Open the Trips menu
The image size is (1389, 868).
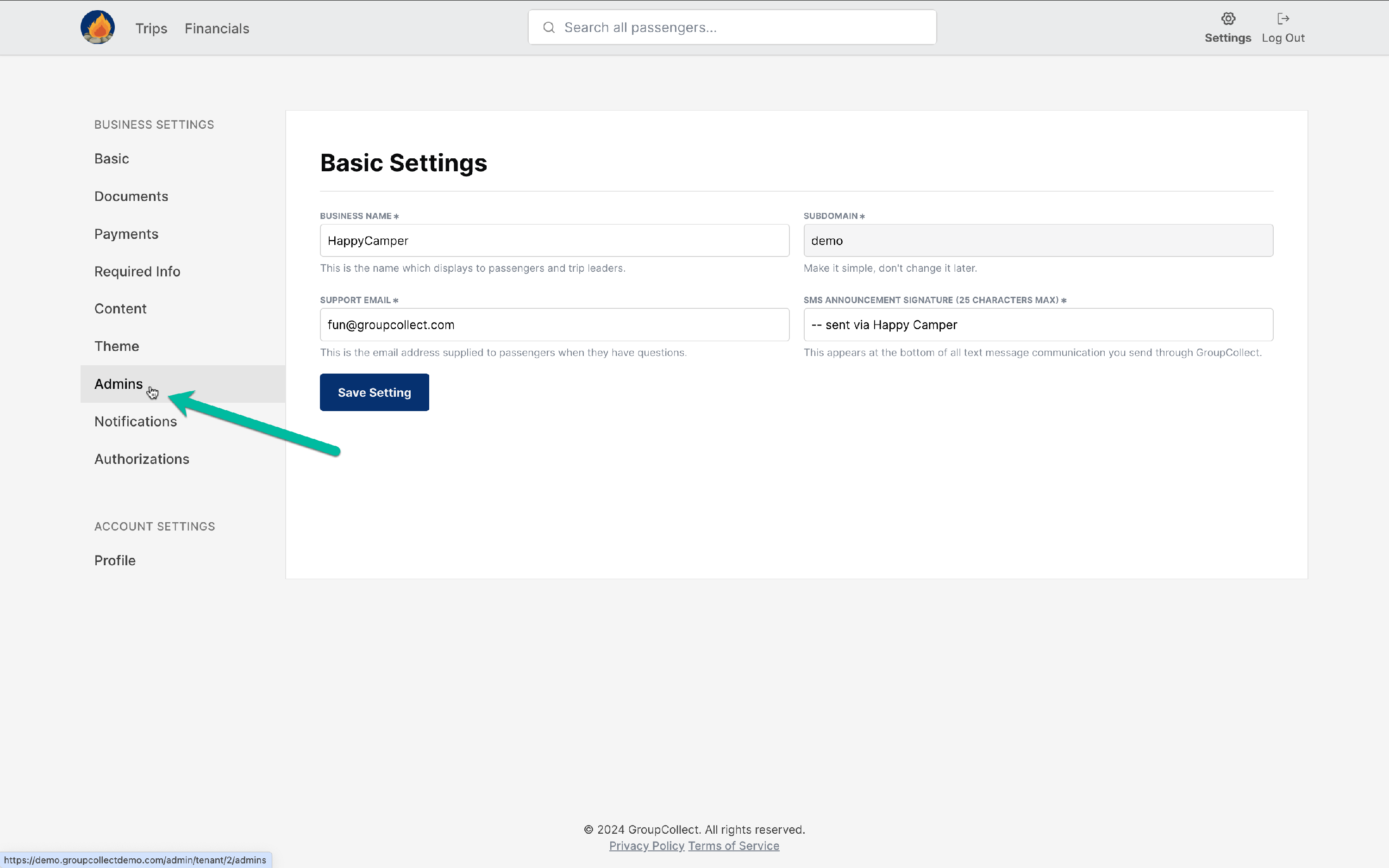click(151, 28)
